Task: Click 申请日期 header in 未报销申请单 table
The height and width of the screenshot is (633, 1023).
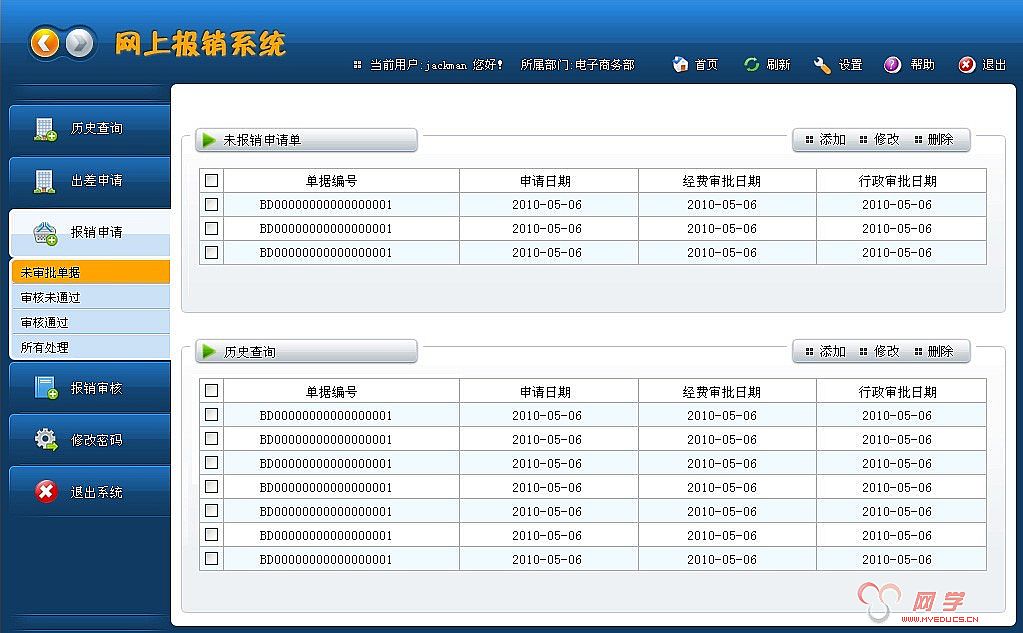Action: (x=545, y=181)
